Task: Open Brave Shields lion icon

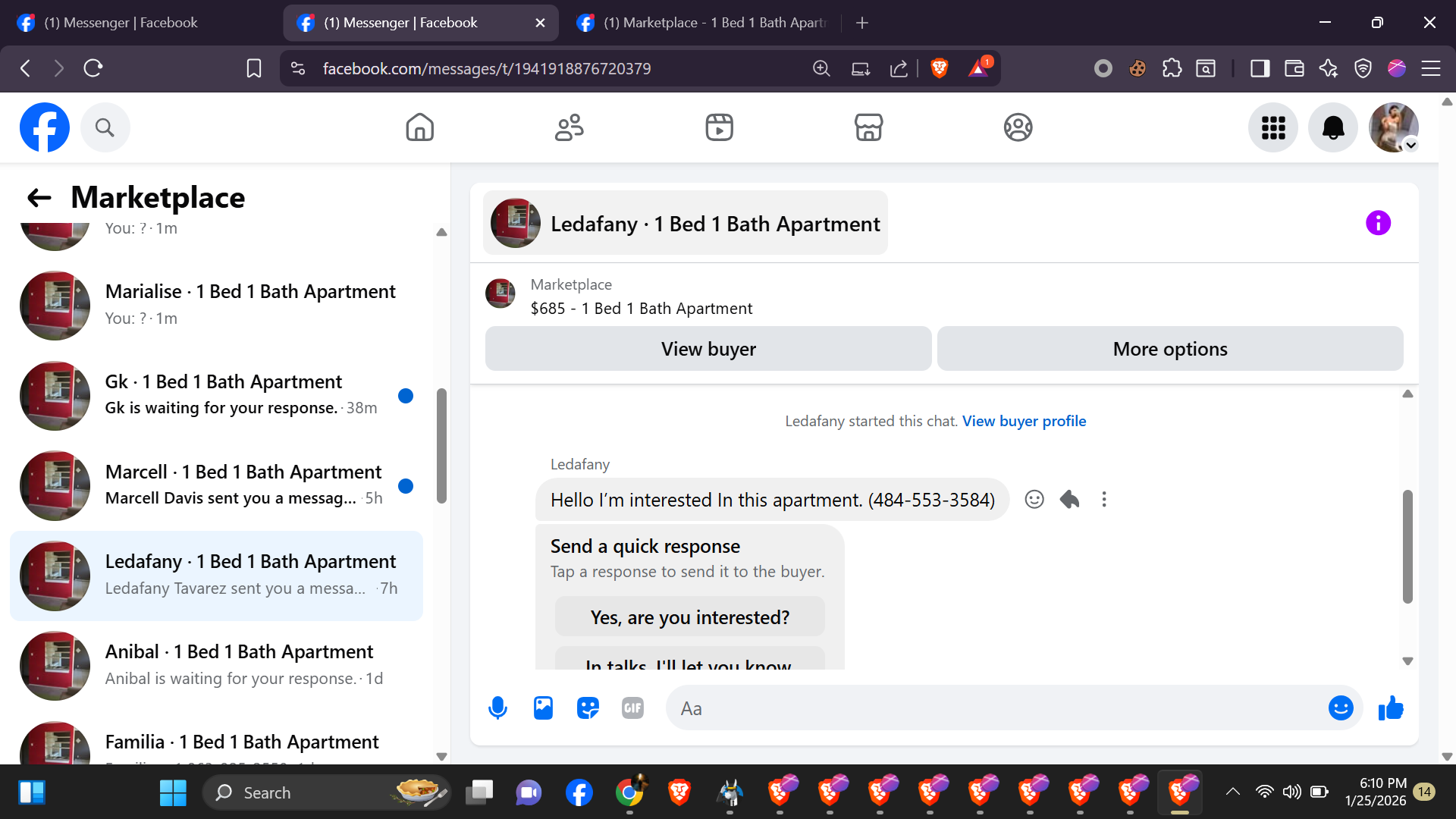Action: pos(939,68)
